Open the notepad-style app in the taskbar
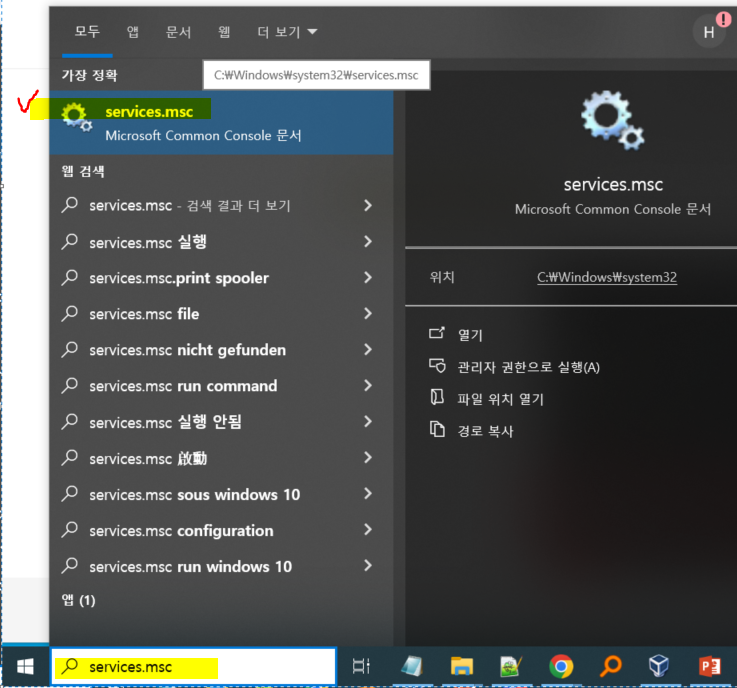The image size is (737, 688). point(412,666)
